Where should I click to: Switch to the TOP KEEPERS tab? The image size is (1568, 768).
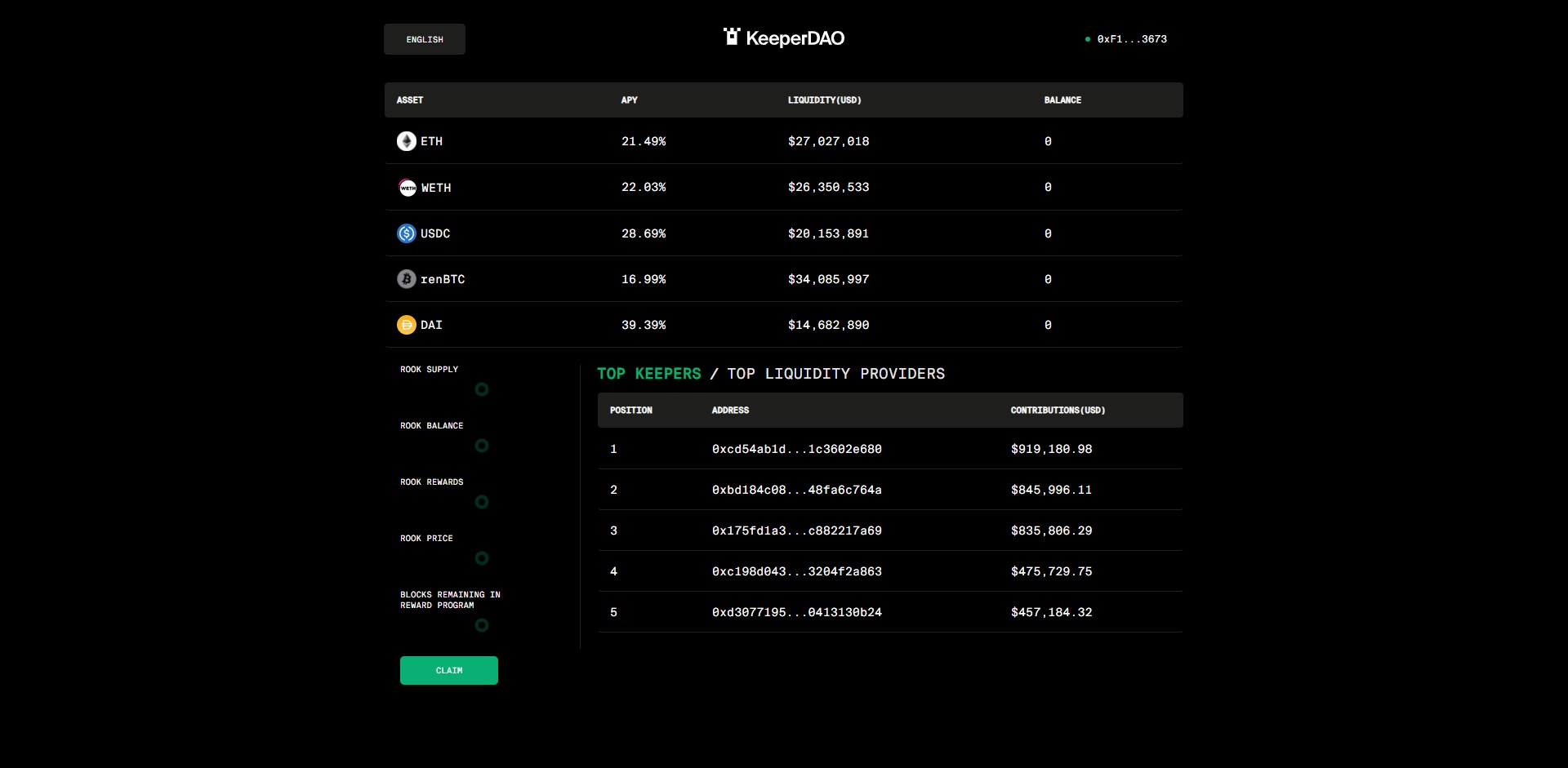point(649,374)
